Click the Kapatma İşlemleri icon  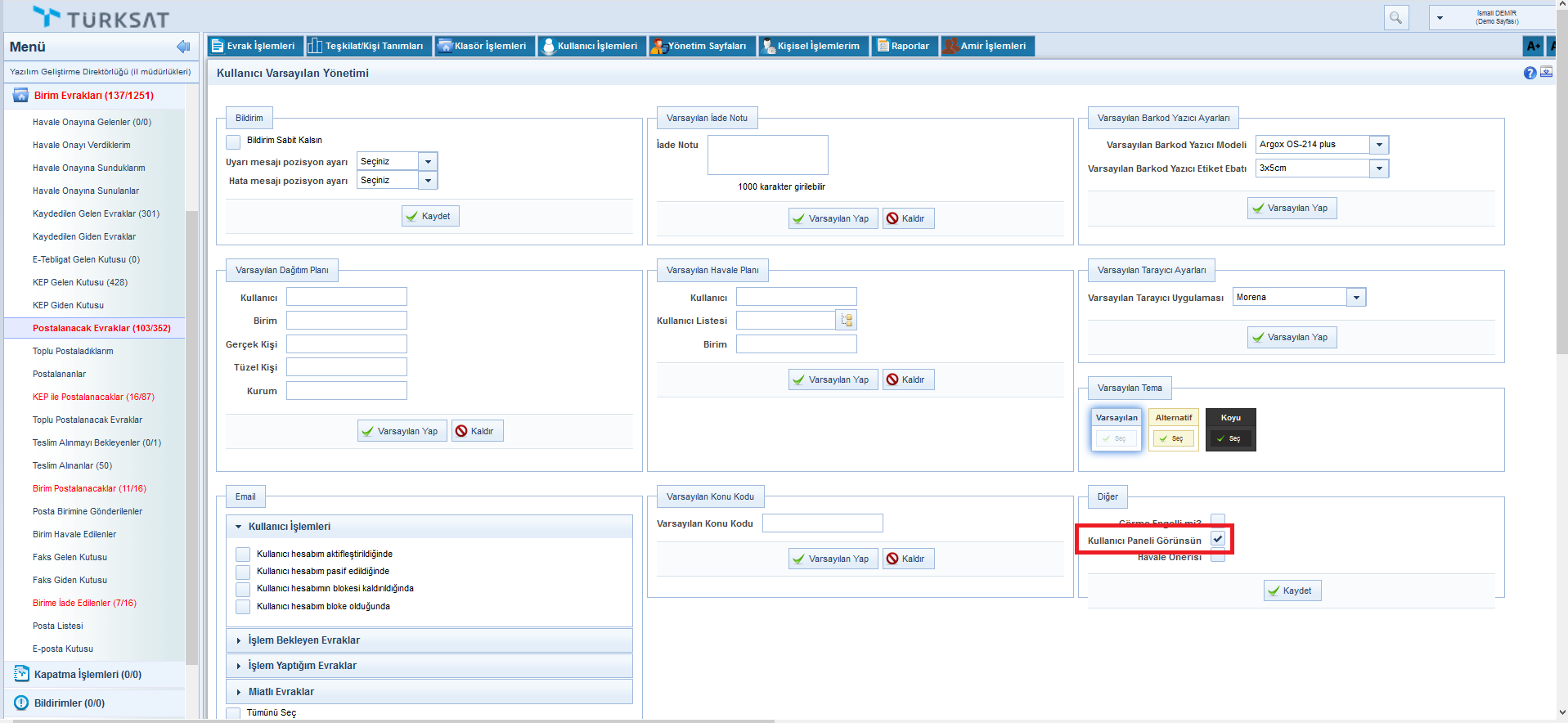21,674
